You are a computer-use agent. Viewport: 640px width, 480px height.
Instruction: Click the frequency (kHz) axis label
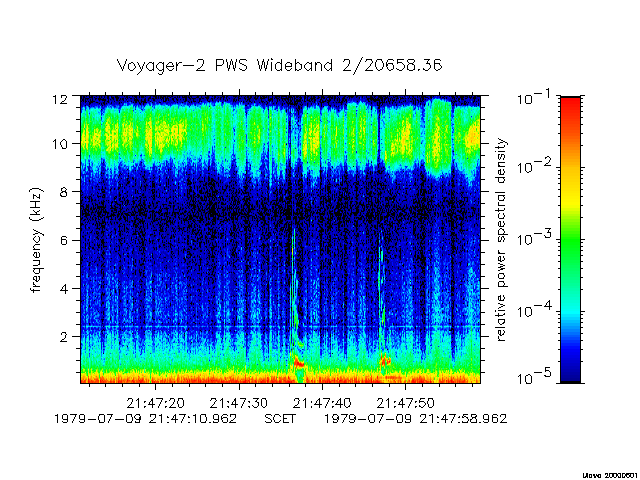pos(36,240)
